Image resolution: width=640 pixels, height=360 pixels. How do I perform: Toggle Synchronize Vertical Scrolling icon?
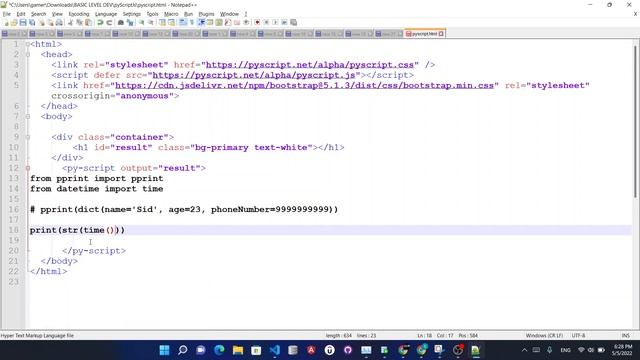click(162, 22)
